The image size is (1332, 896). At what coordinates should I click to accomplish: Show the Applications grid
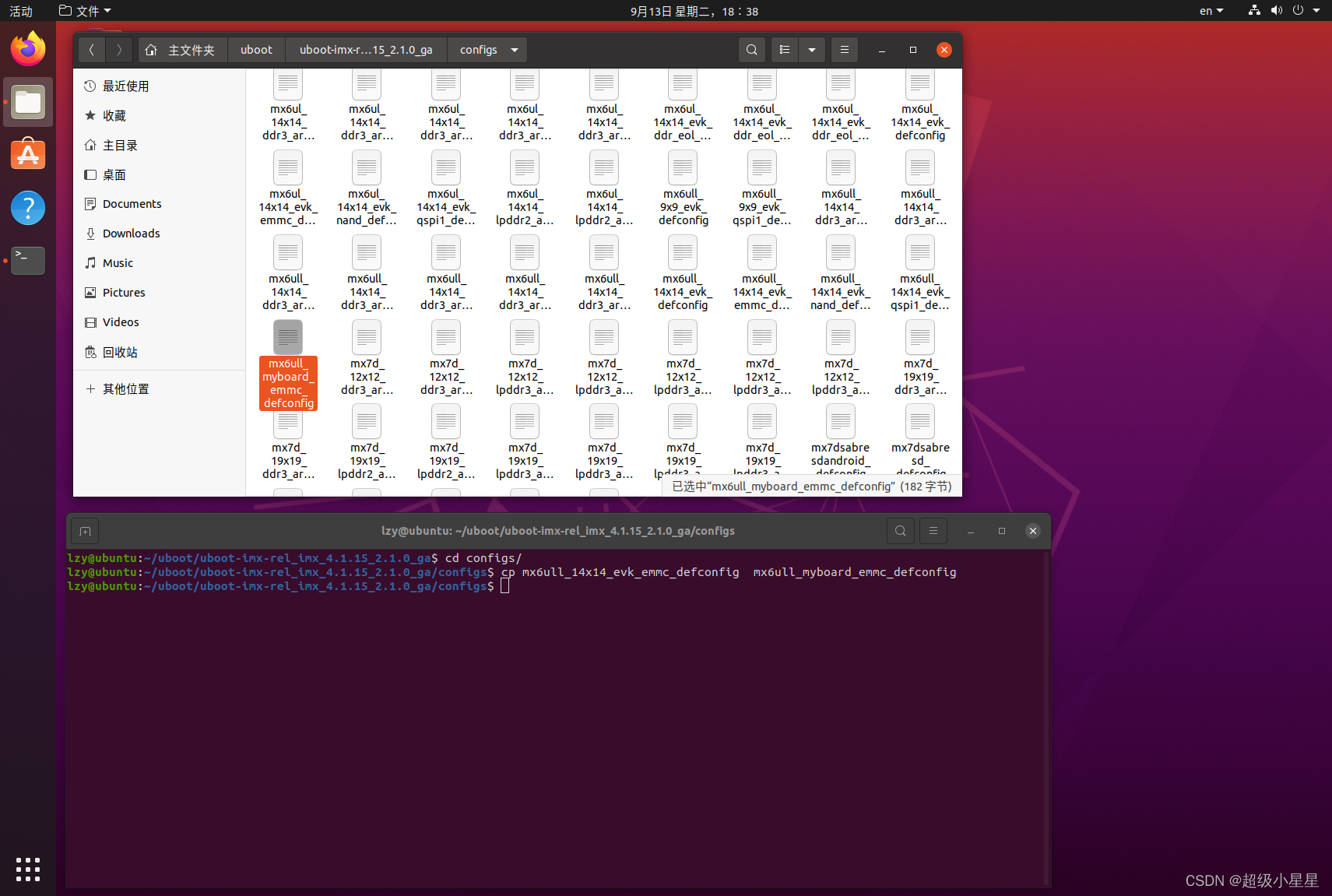tap(28, 870)
